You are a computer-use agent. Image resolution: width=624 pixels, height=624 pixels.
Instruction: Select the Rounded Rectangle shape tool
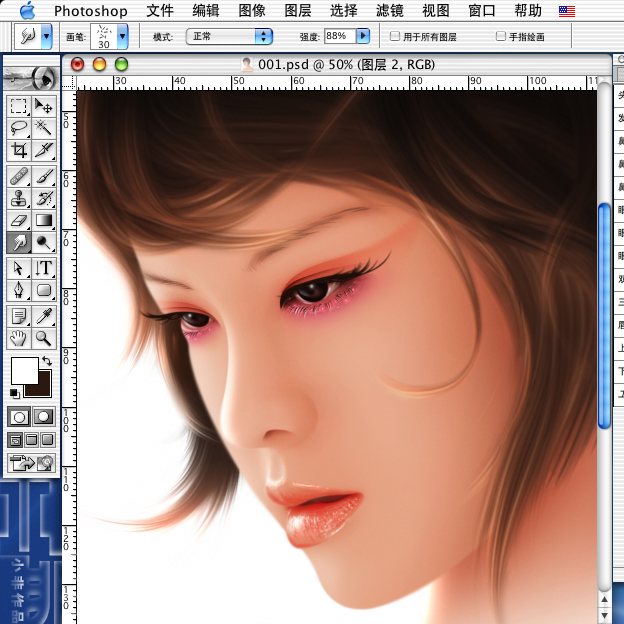[43, 290]
